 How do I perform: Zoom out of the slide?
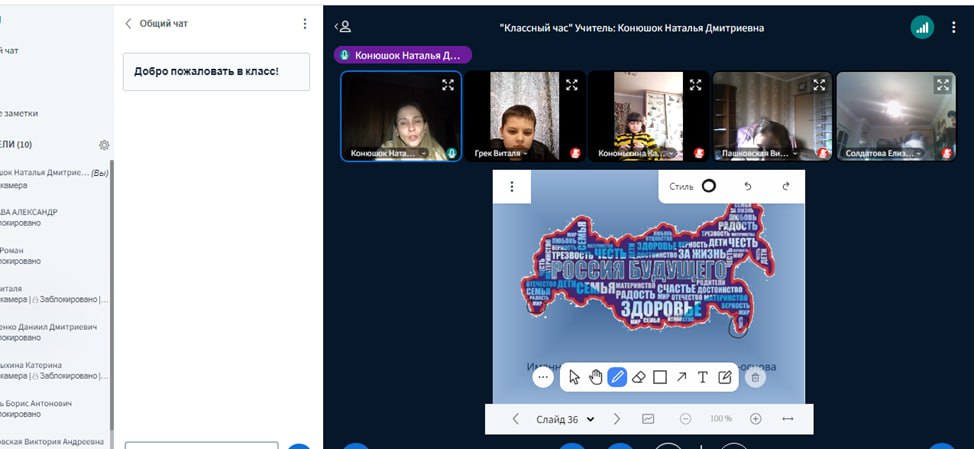(x=686, y=419)
